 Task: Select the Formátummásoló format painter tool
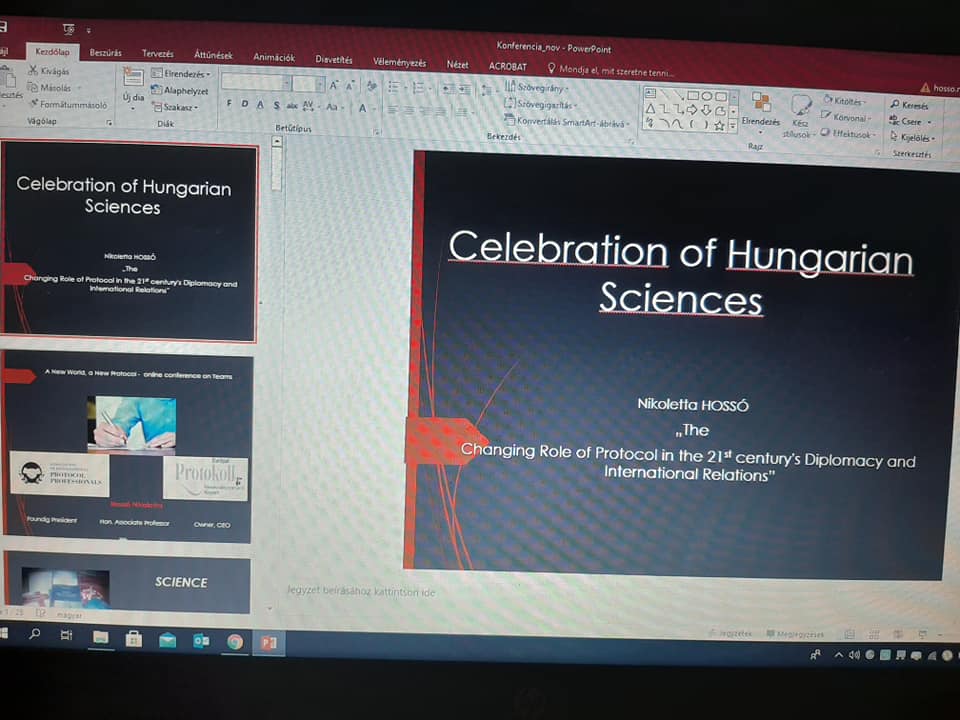[33, 104]
